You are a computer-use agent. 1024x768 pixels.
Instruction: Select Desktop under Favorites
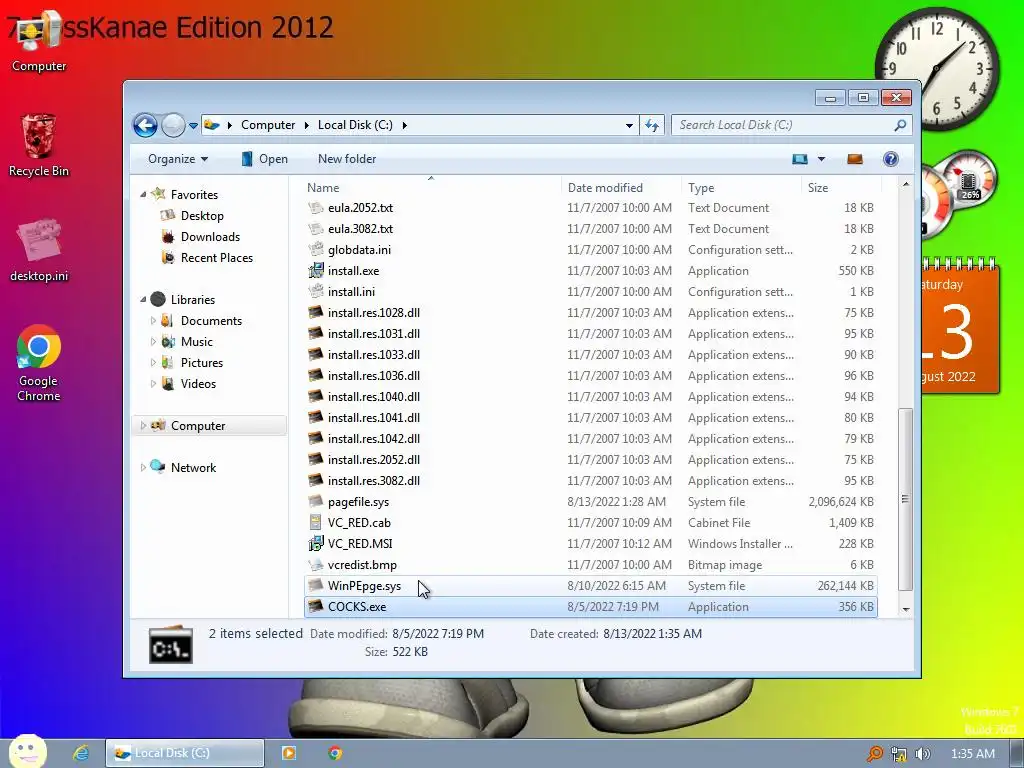(x=202, y=216)
